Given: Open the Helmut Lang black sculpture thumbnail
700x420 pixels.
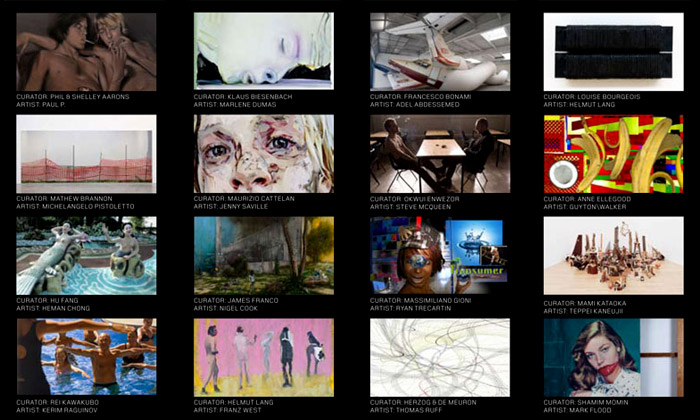Looking at the screenshot, I should (613, 52).
